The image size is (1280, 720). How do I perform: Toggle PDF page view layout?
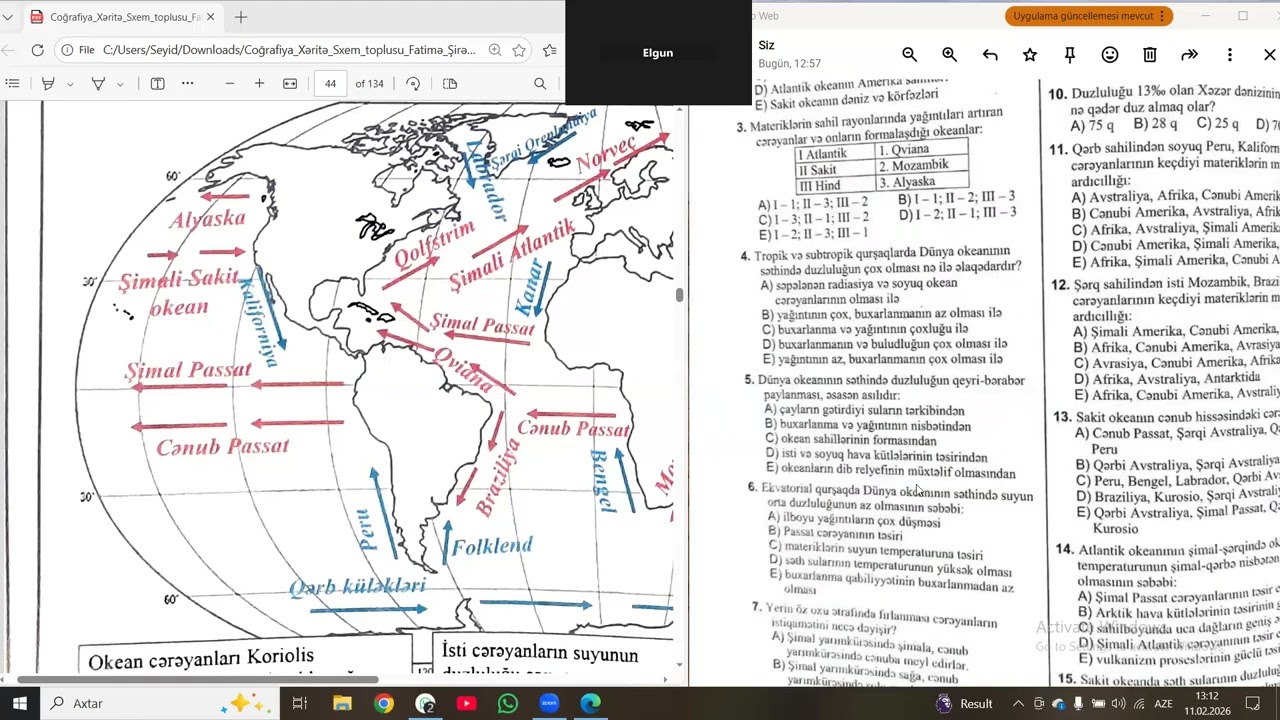pos(450,84)
